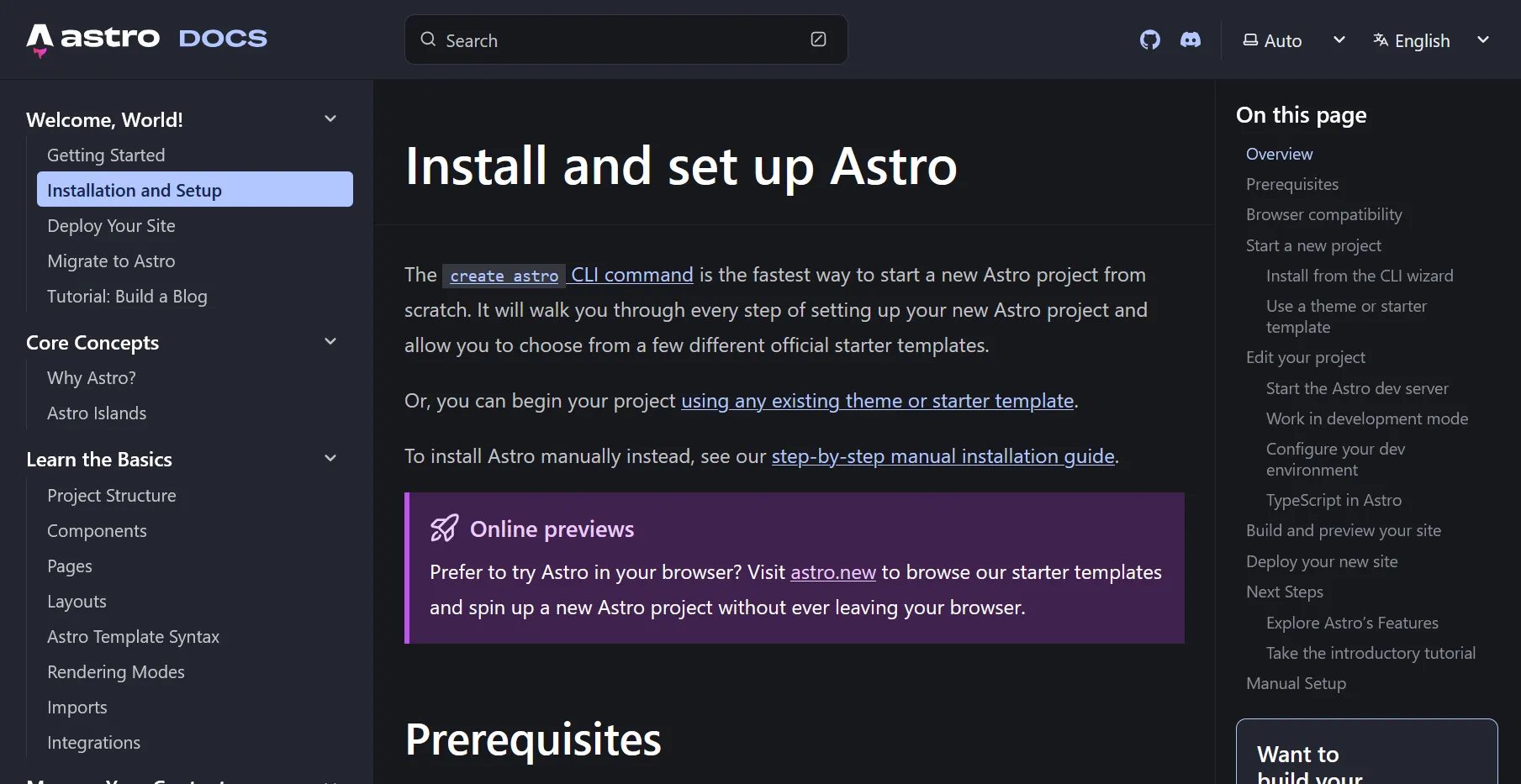Jump to Edit your project section

point(1306,357)
